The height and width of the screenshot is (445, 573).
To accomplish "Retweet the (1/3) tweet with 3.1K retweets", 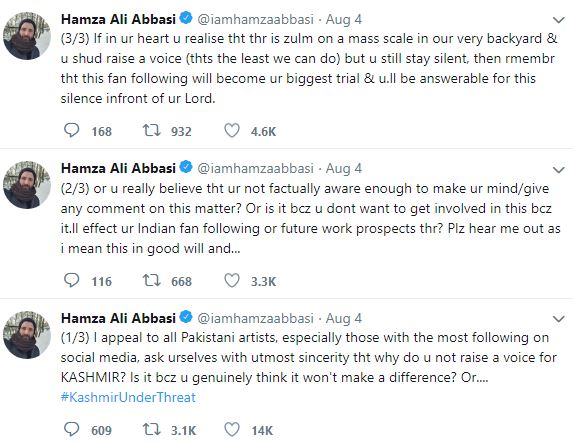I will (152, 429).
